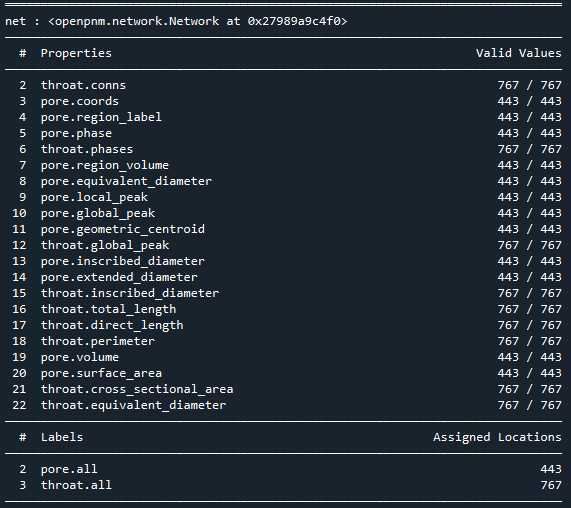571x508 pixels.
Task: Select the pore.all label row
Action: (283, 469)
